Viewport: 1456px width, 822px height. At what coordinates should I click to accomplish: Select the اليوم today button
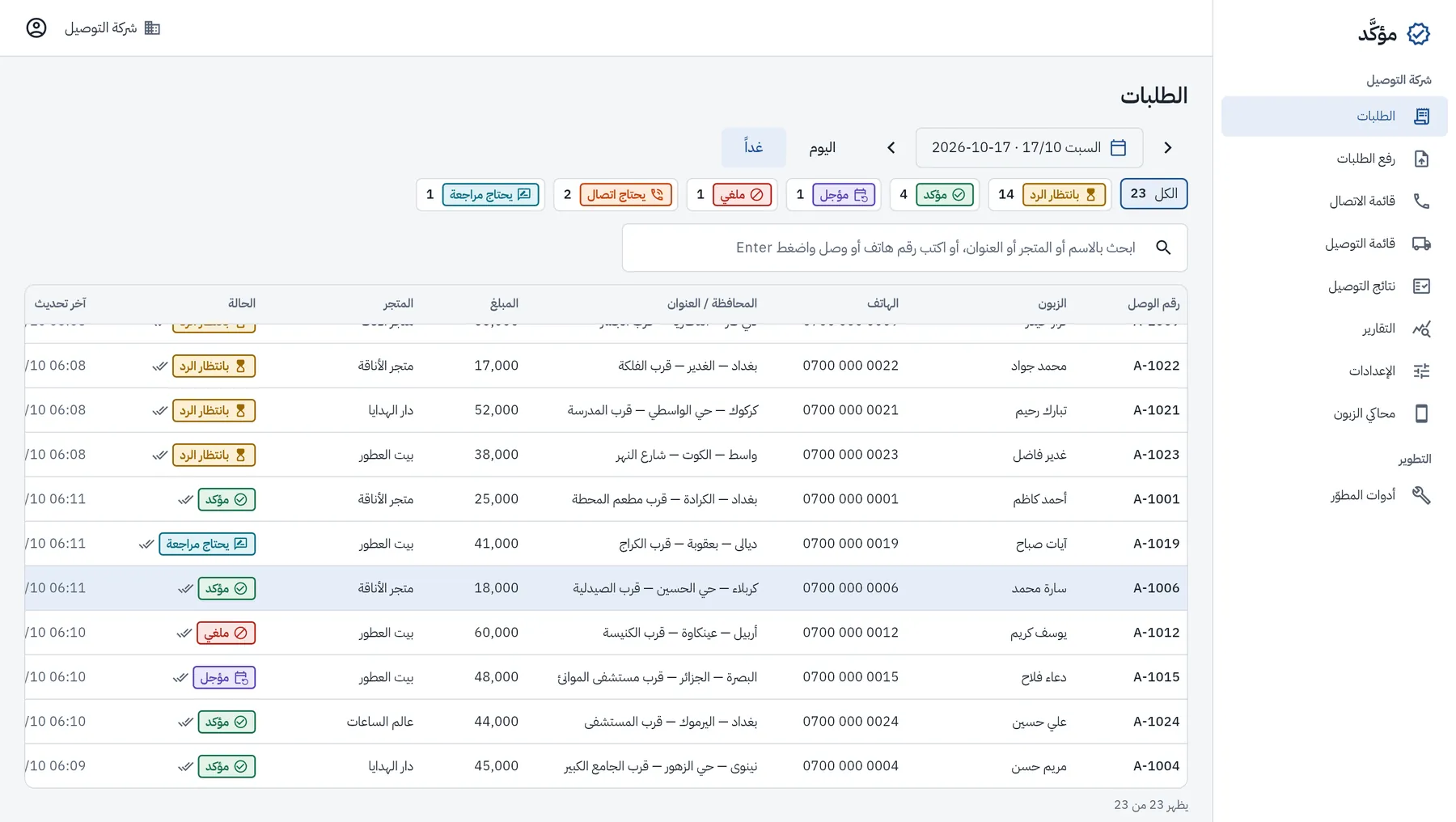click(x=822, y=147)
